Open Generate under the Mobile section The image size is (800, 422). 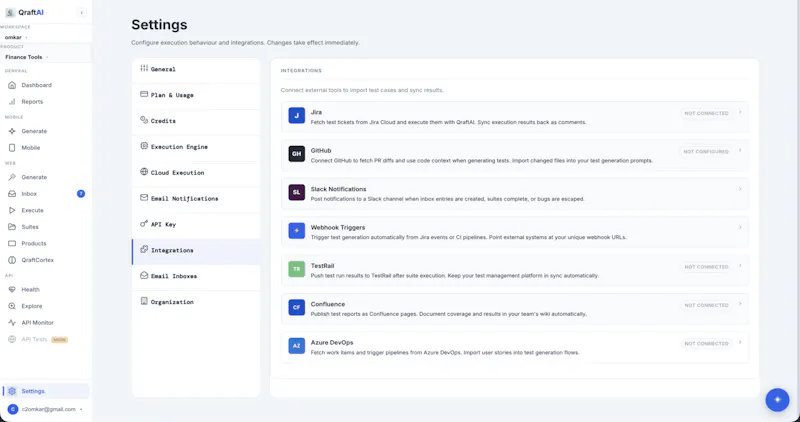pyautogui.click(x=46, y=131)
